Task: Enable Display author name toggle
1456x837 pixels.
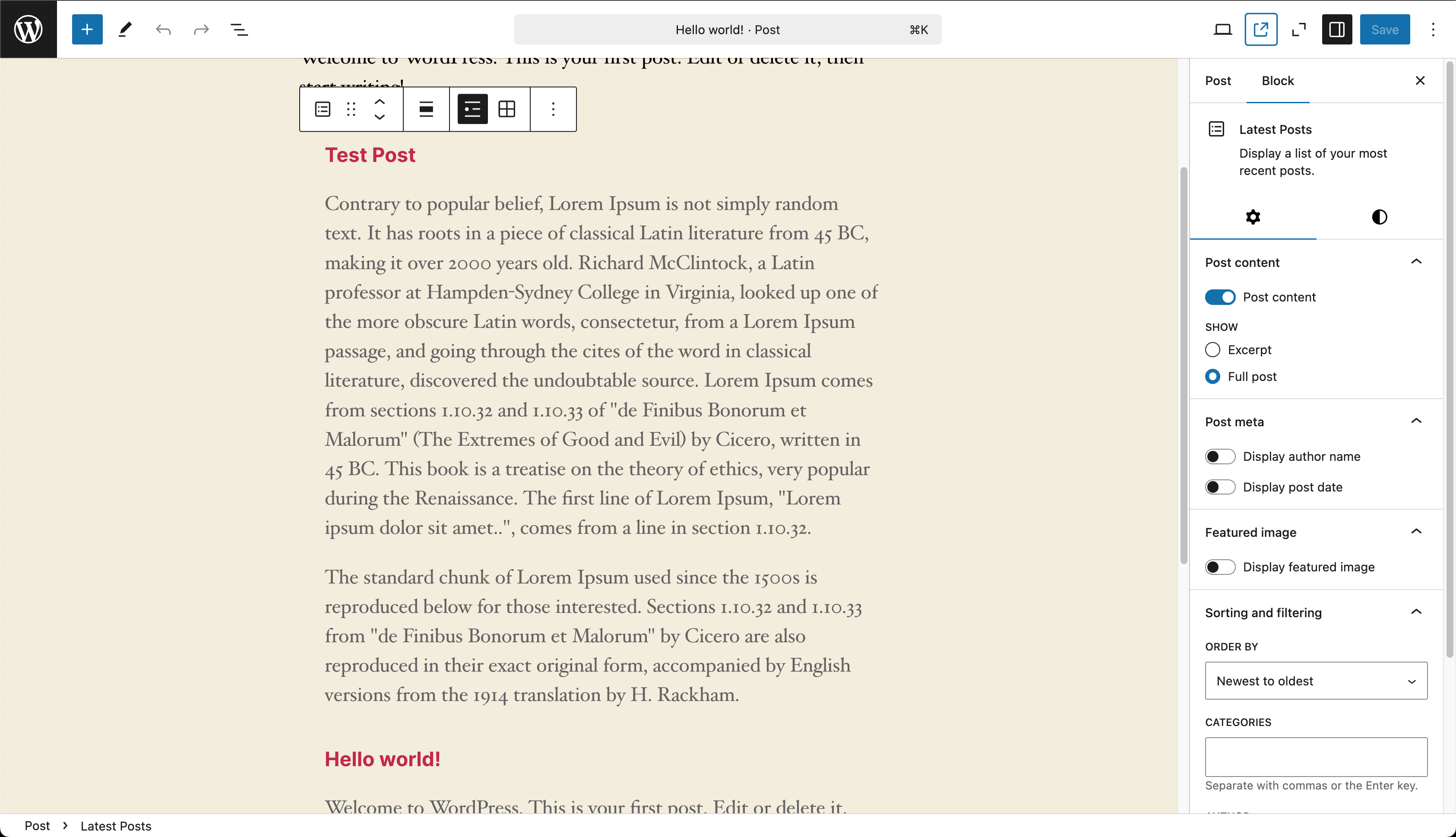Action: coord(1220,457)
